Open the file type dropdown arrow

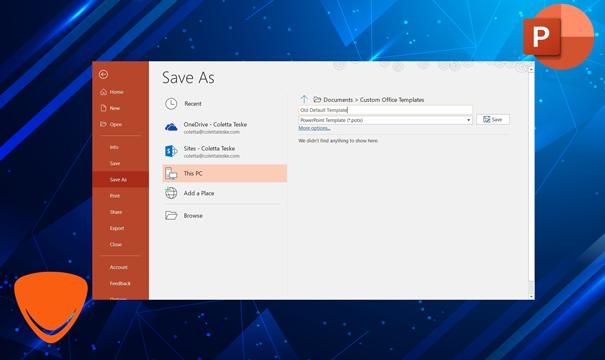click(x=468, y=120)
